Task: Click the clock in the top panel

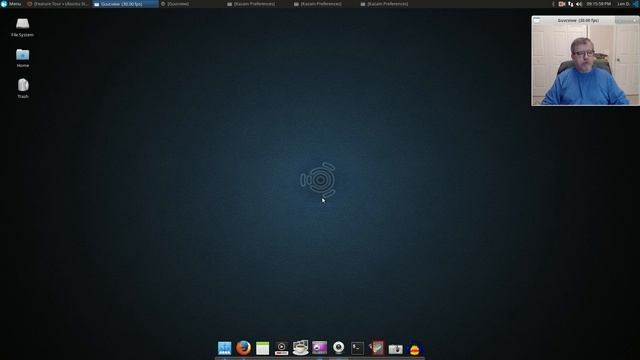Action: pyautogui.click(x=599, y=4)
